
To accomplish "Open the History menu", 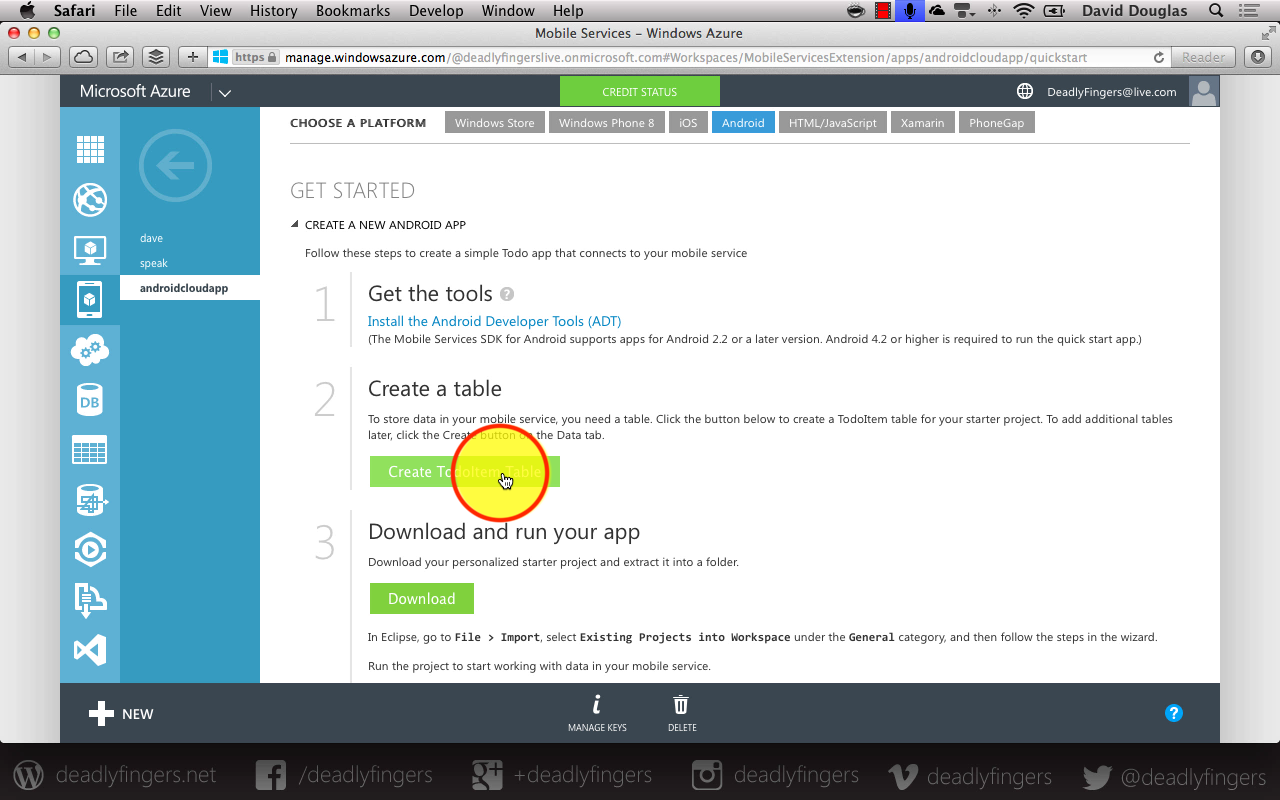I will point(274,11).
